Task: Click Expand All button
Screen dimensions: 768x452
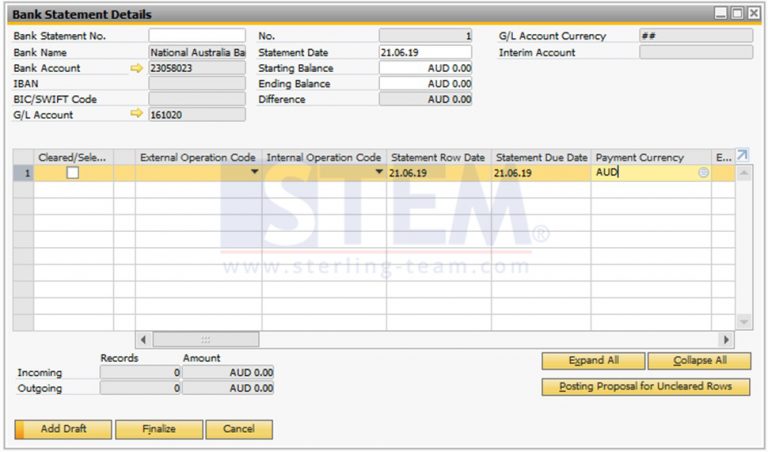Action: click(x=593, y=361)
